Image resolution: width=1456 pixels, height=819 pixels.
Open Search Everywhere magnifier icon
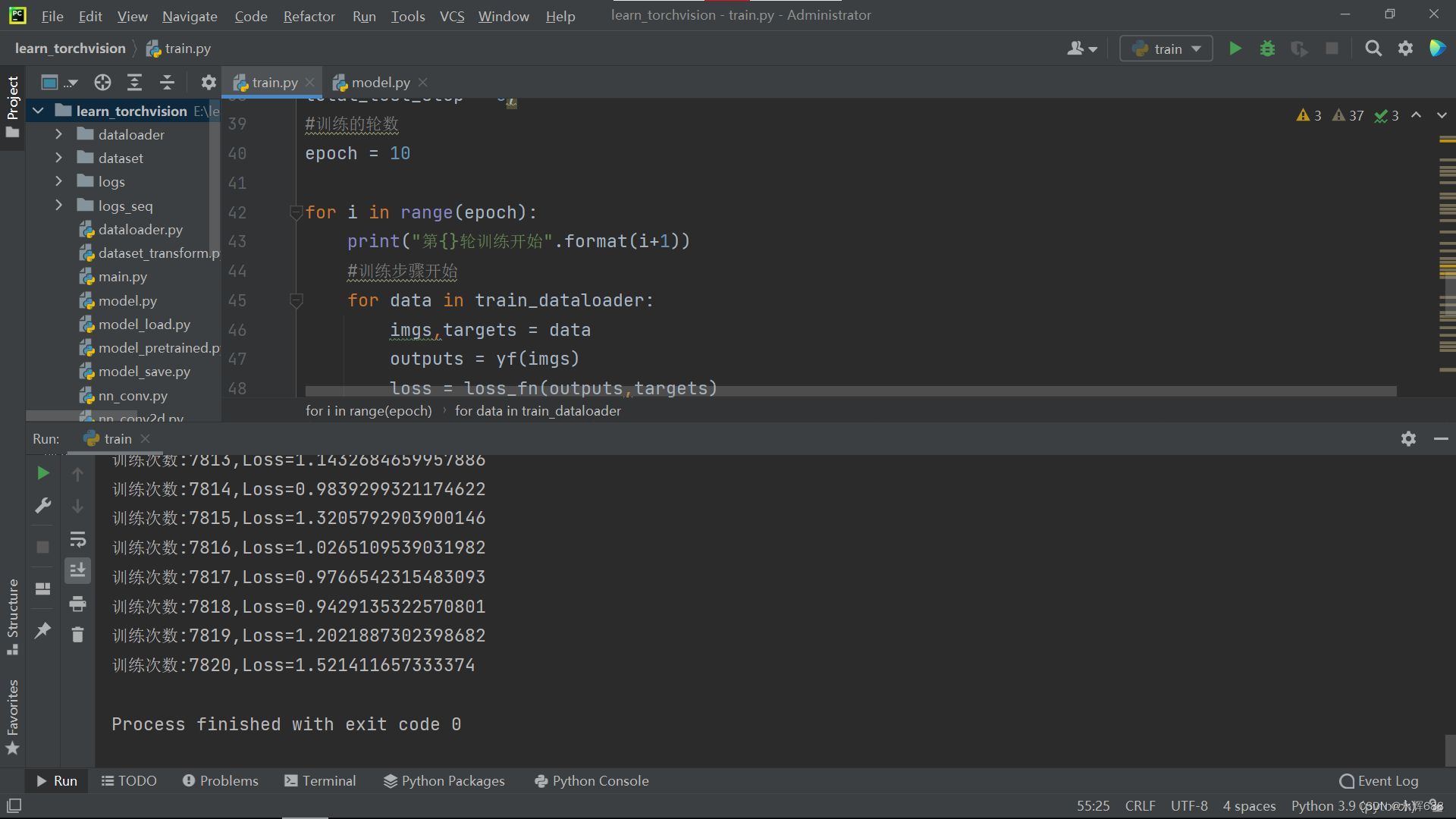[x=1373, y=49]
